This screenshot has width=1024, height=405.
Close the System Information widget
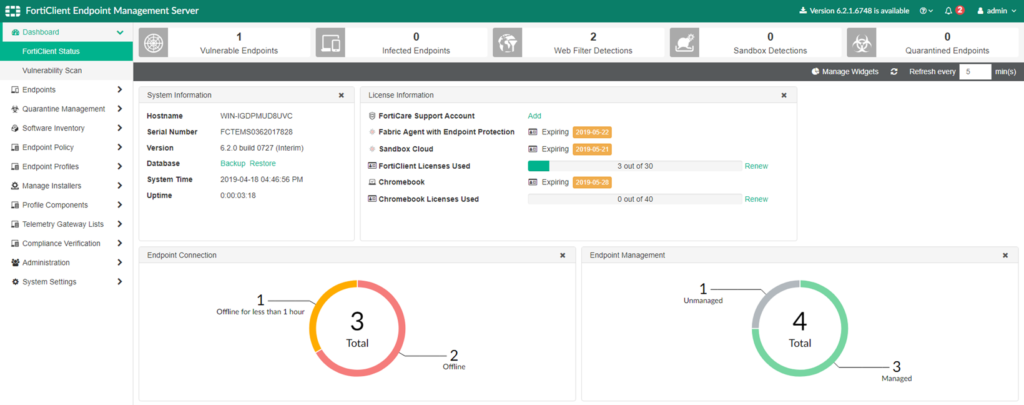341,95
